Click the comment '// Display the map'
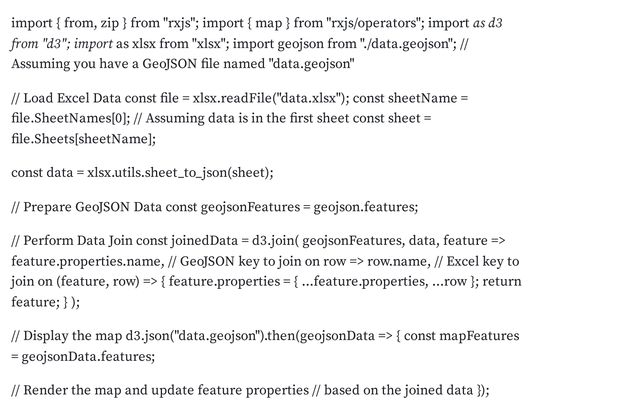The height and width of the screenshot is (400, 640). pos(67,336)
